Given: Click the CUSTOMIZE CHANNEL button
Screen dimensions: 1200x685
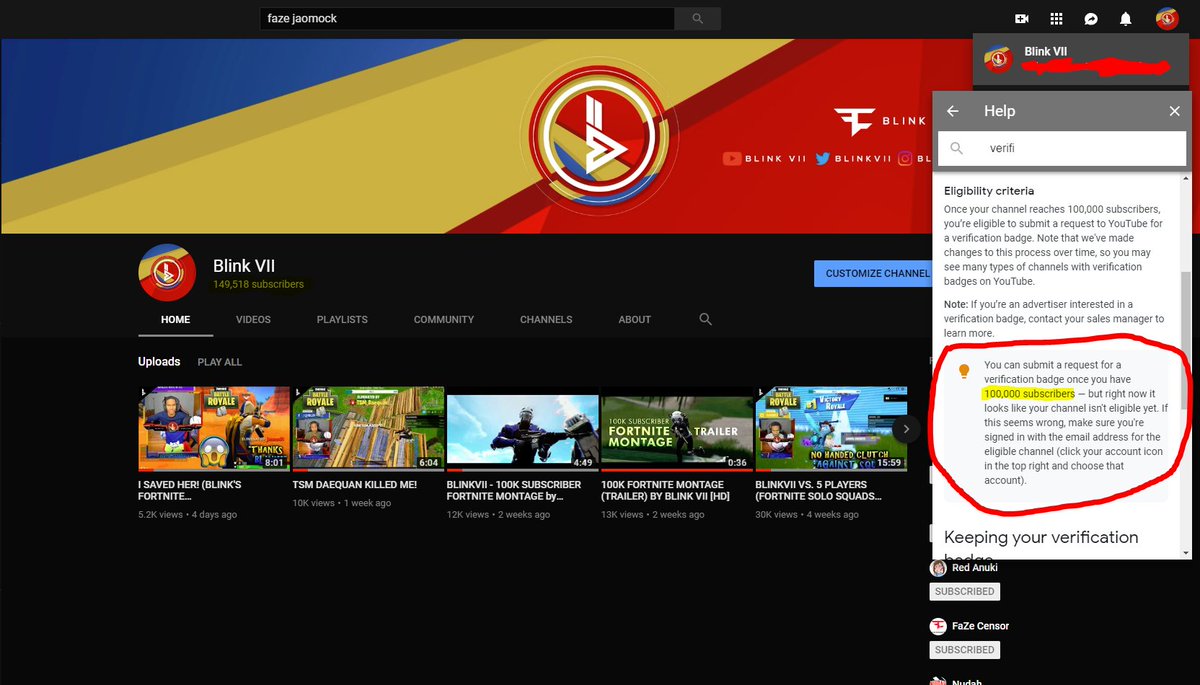Looking at the screenshot, I should pos(873,273).
